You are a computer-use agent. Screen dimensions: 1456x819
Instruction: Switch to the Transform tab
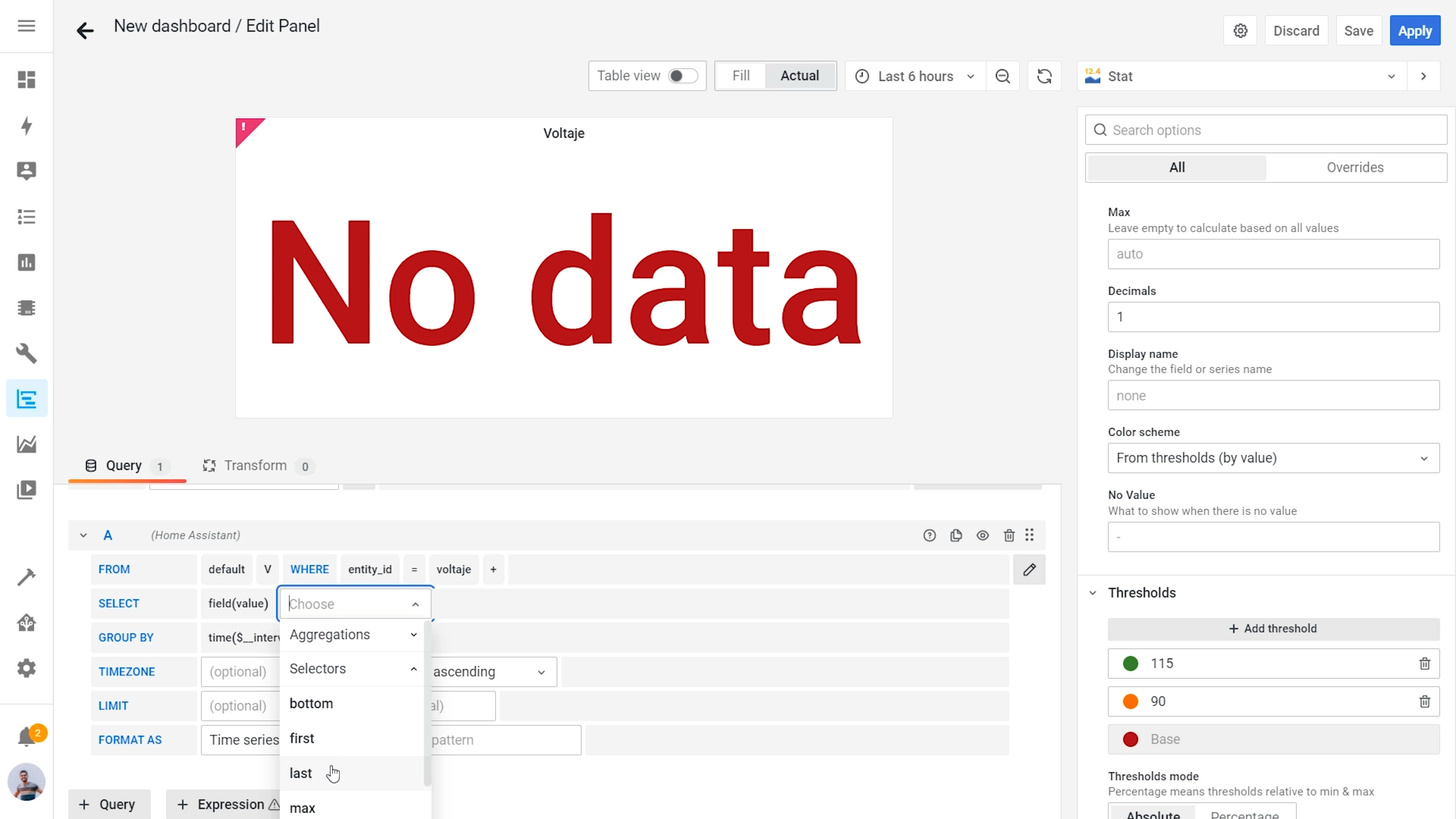[x=256, y=466]
